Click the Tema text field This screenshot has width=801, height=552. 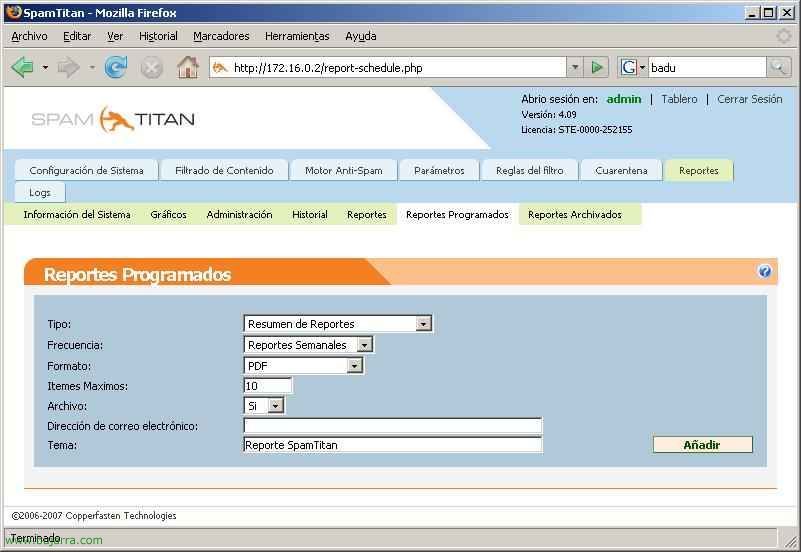(x=393, y=445)
